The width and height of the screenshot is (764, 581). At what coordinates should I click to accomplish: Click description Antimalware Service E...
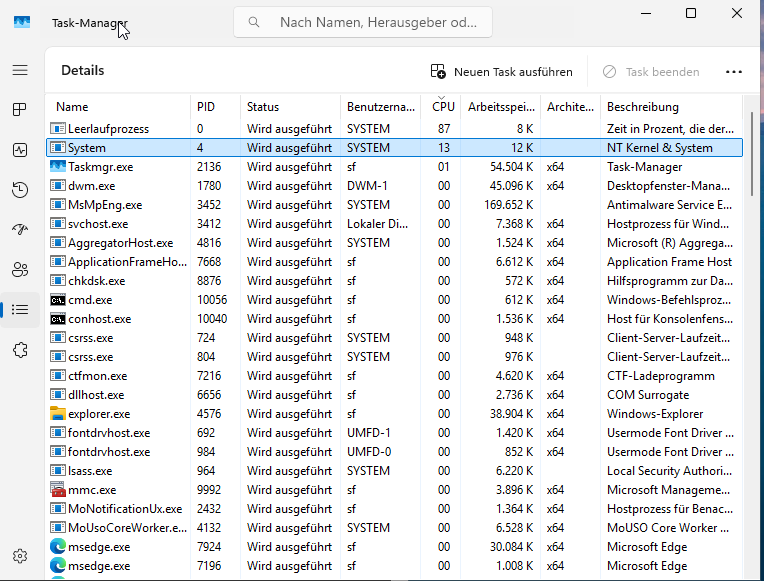click(x=669, y=205)
